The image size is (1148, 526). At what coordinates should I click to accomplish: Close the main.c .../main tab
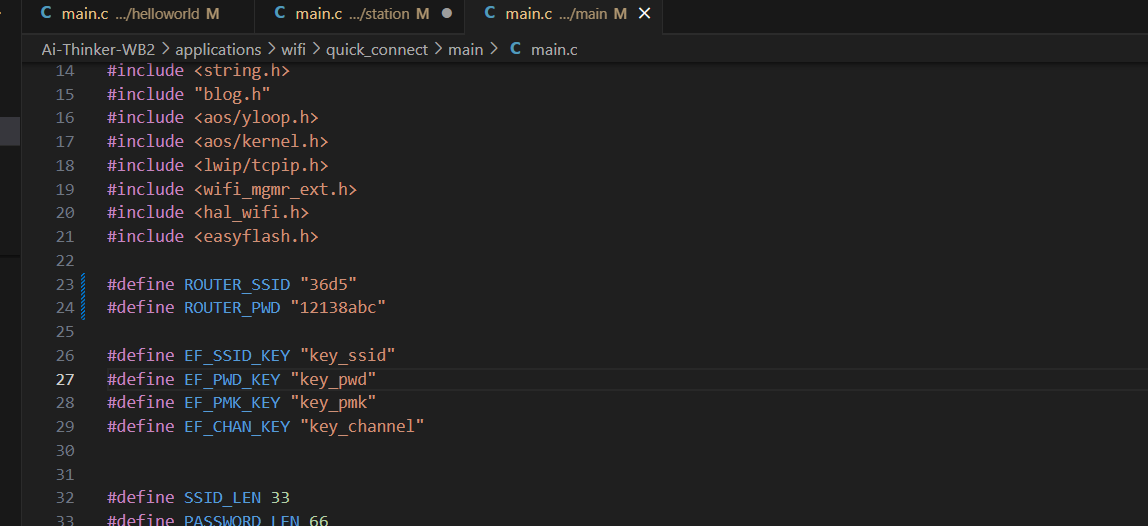644,13
